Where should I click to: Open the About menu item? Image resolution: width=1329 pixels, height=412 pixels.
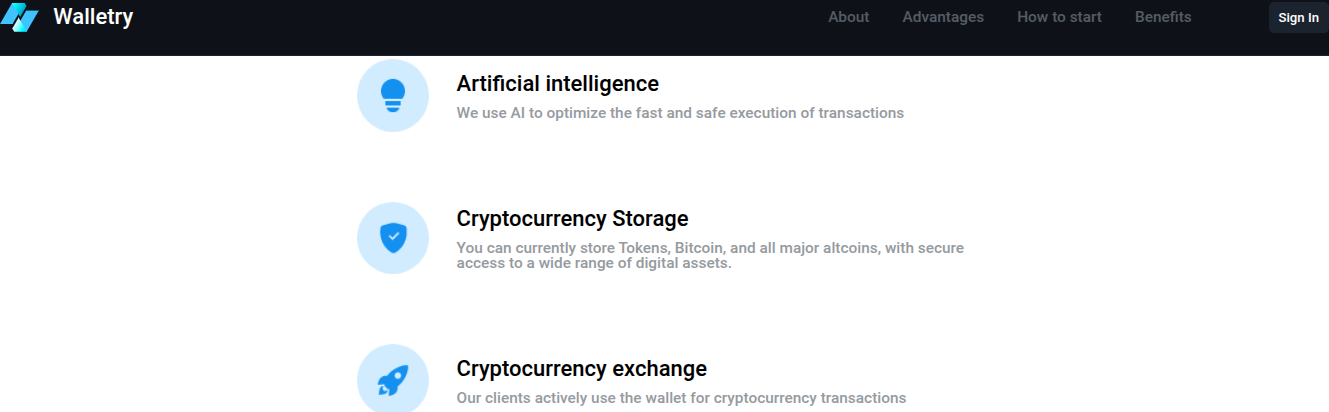tap(849, 17)
